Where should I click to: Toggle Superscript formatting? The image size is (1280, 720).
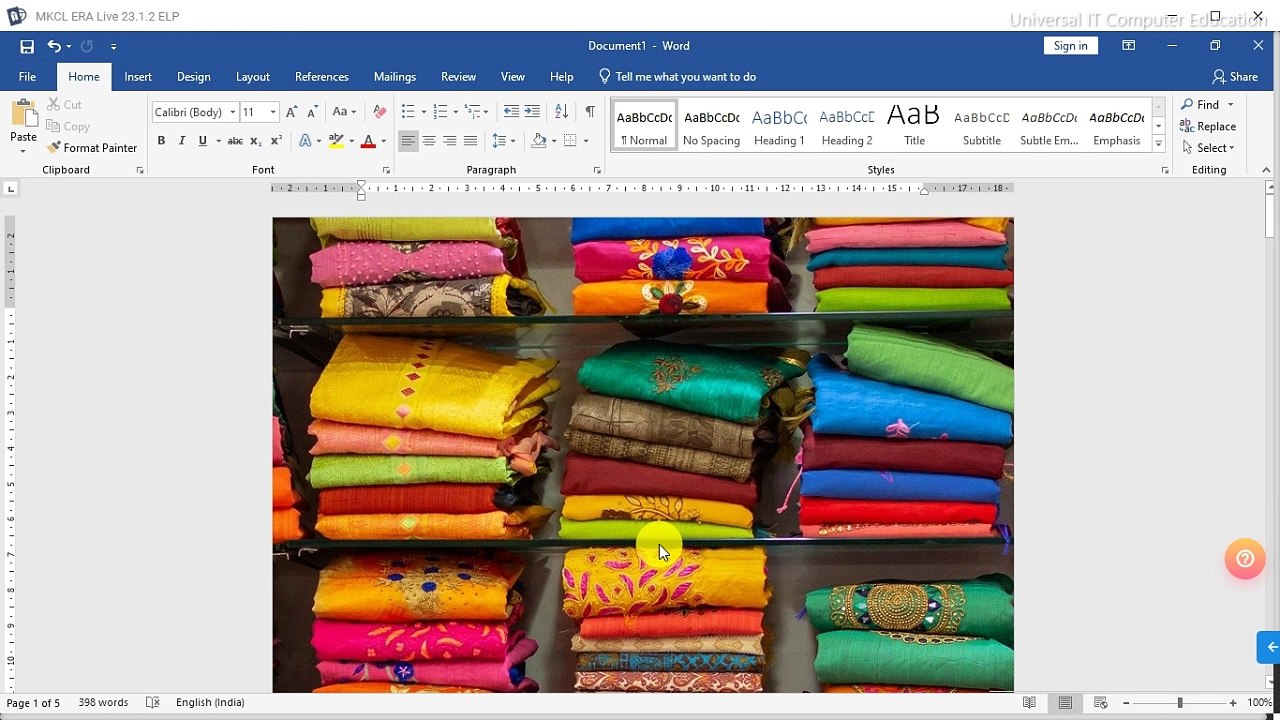click(277, 141)
